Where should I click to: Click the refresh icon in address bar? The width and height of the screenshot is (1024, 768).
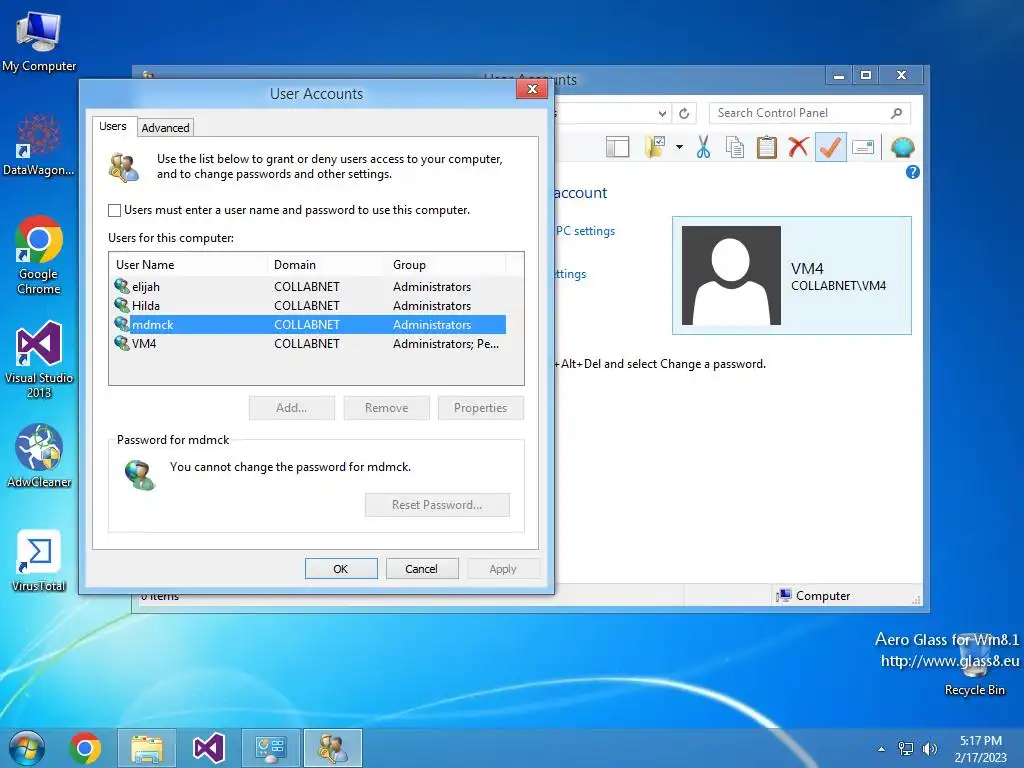[684, 114]
